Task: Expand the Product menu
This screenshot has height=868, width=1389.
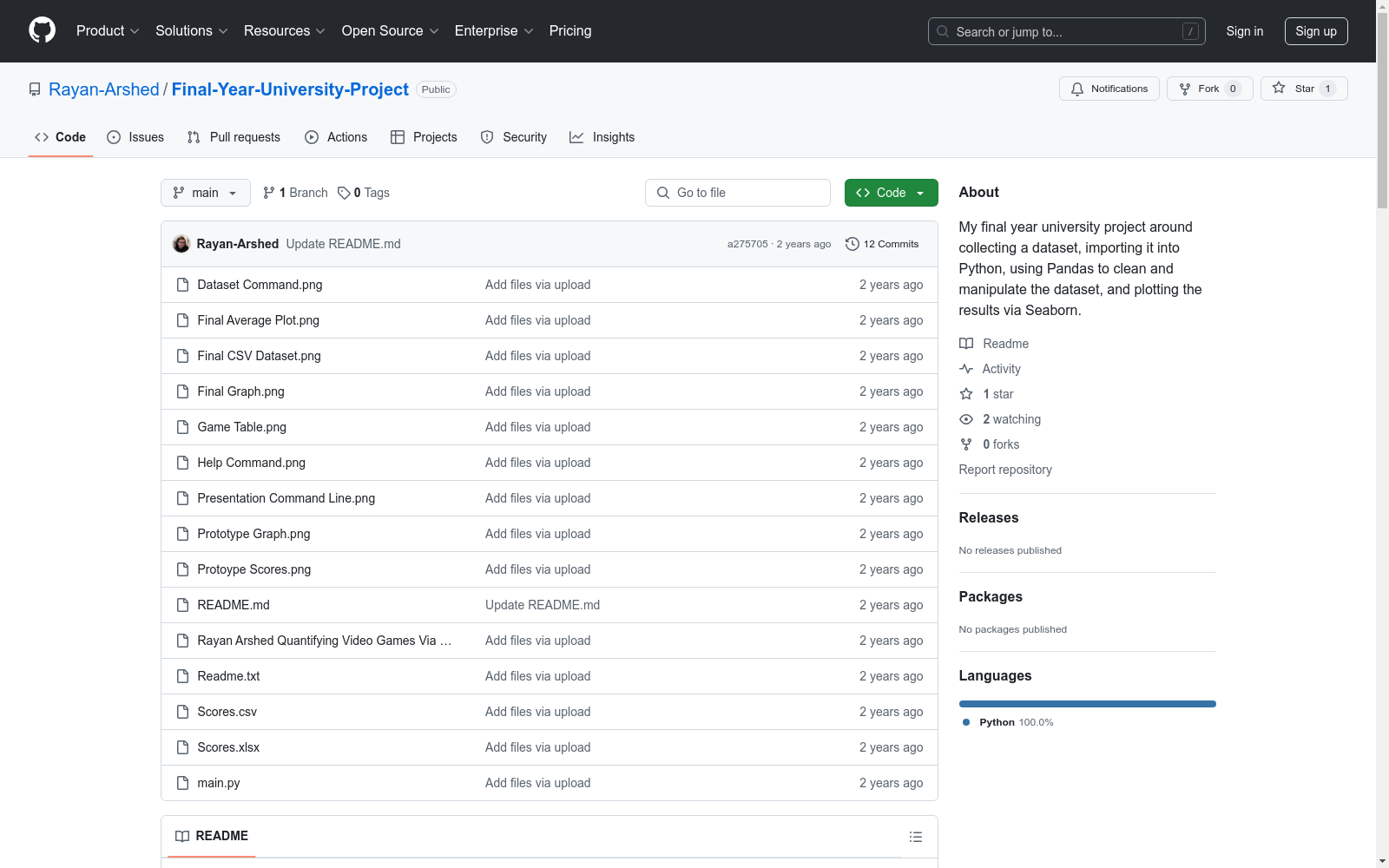Action: click(x=108, y=31)
